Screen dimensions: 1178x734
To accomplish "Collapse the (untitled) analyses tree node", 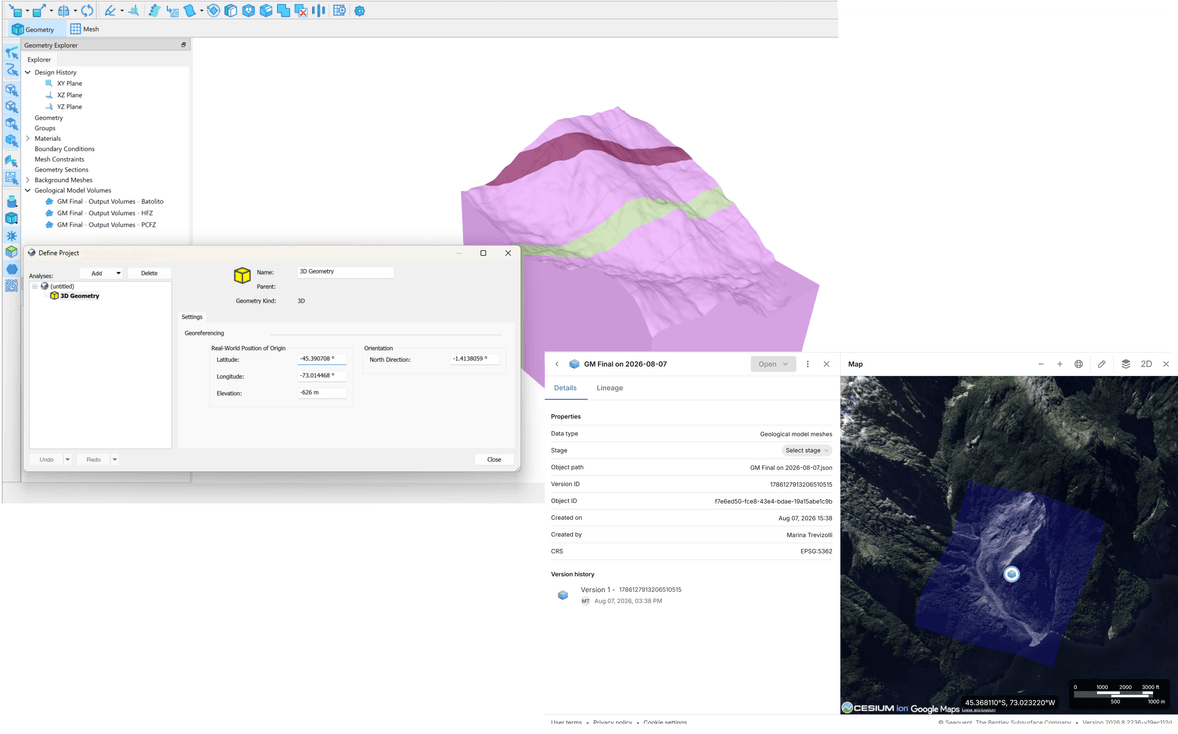I will 35,286.
